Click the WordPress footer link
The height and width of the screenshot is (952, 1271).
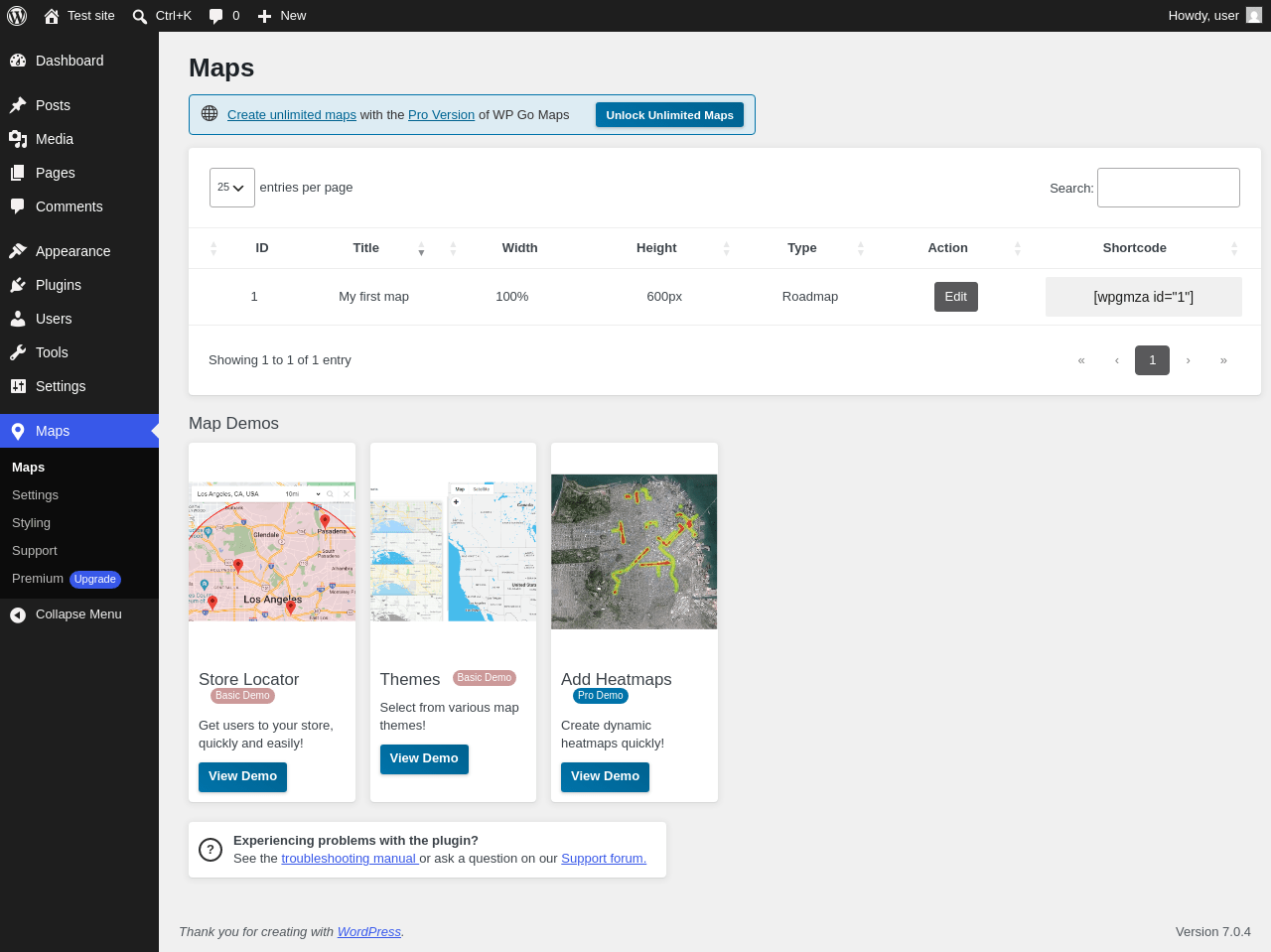click(369, 932)
